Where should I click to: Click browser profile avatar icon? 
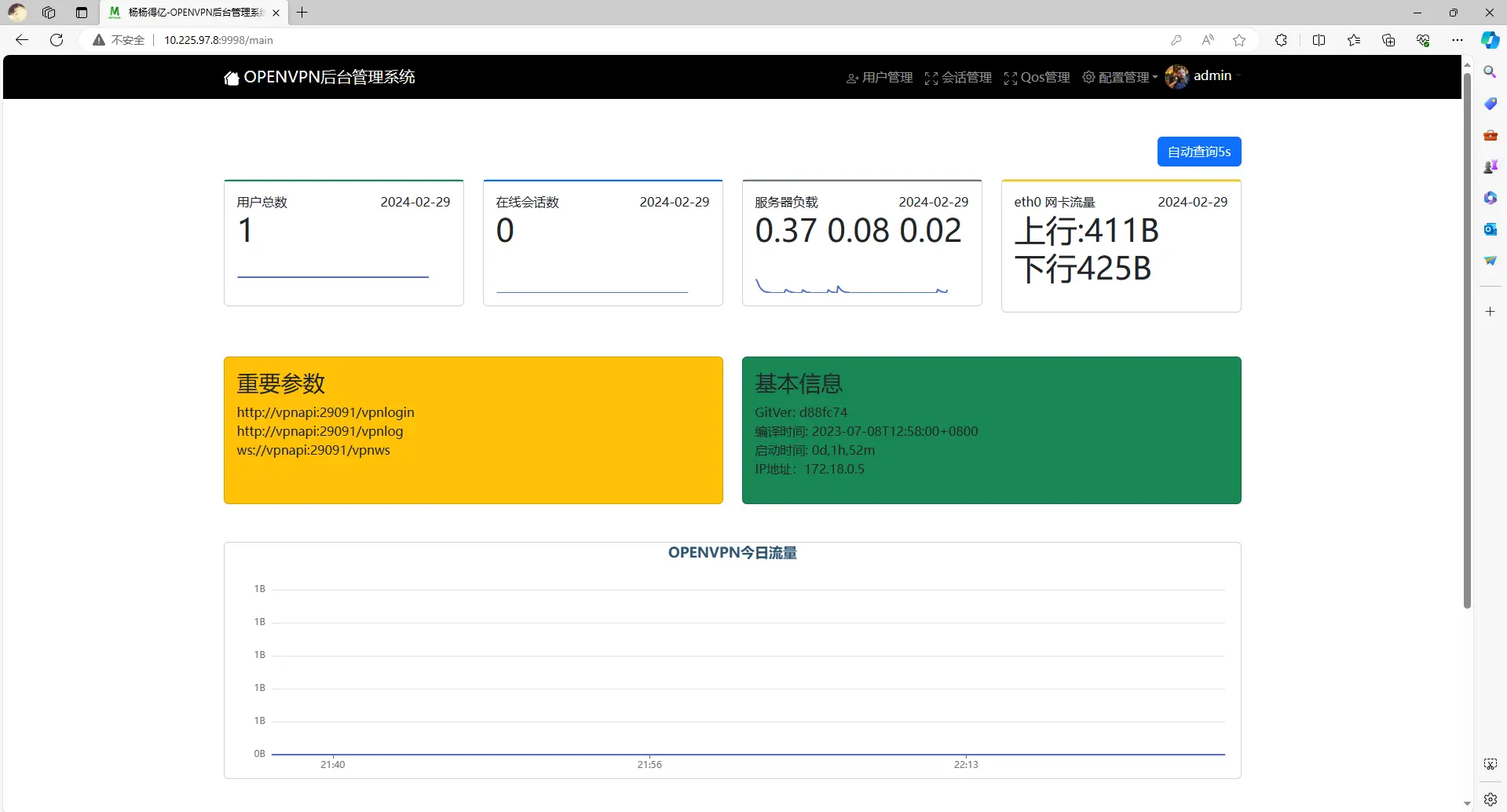[17, 13]
